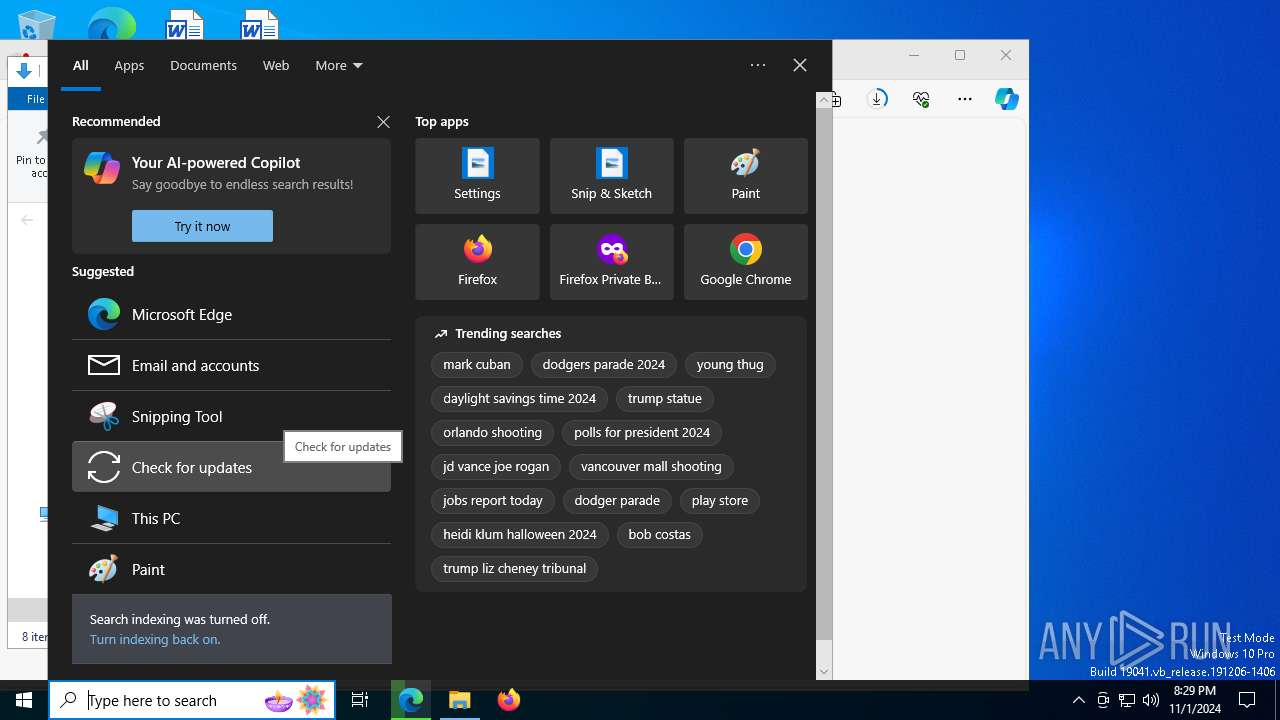Search trending 'orlando shooting'
This screenshot has width=1280, height=720.
coord(493,433)
